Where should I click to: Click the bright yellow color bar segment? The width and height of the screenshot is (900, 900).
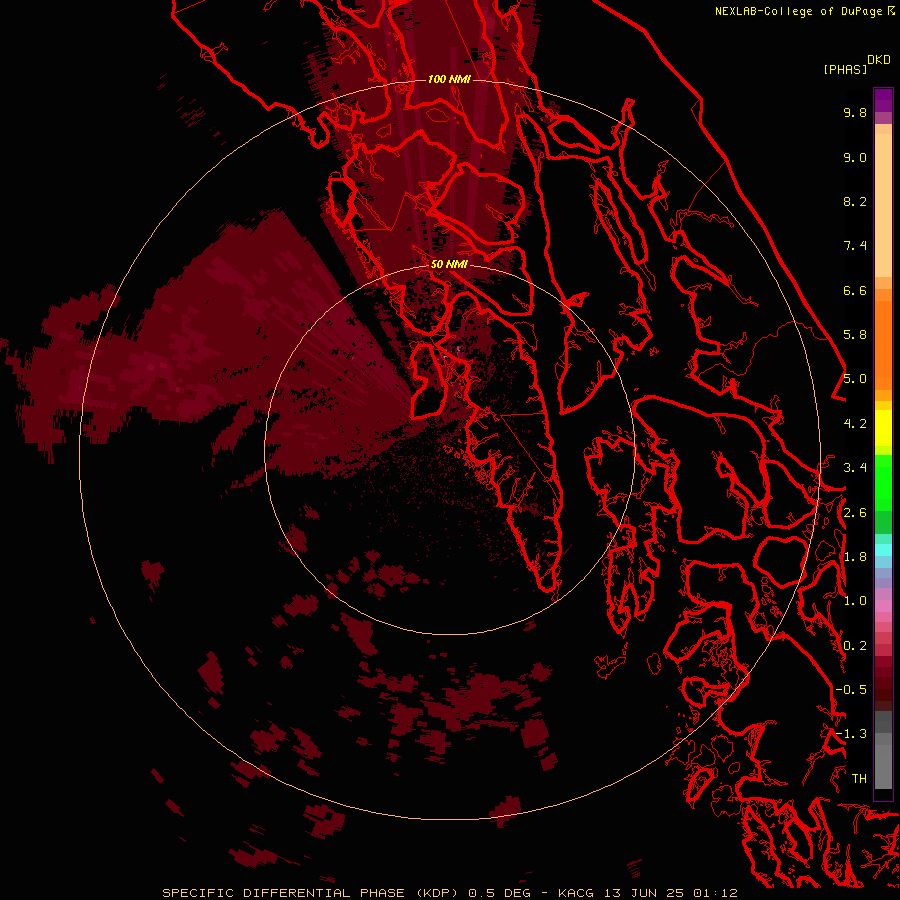click(883, 428)
